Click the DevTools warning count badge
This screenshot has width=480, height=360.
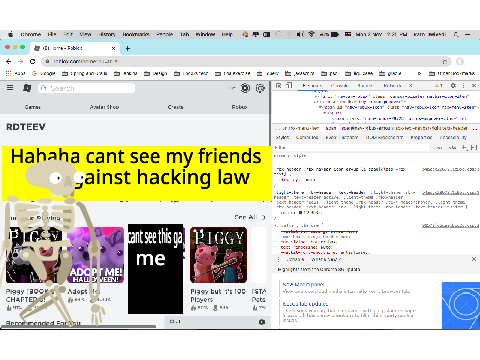pyautogui.click(x=438, y=86)
